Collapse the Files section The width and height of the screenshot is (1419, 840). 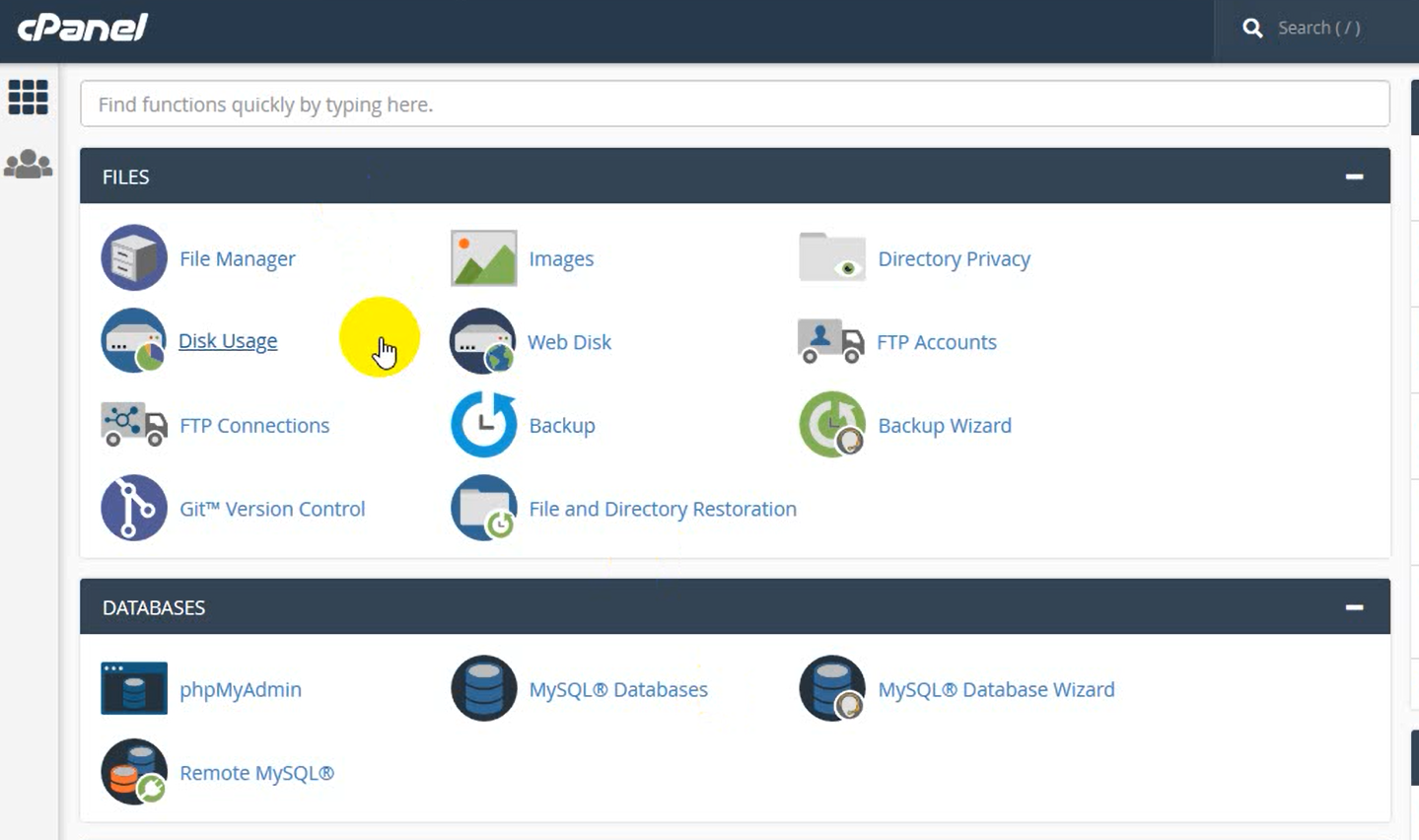tap(1354, 176)
